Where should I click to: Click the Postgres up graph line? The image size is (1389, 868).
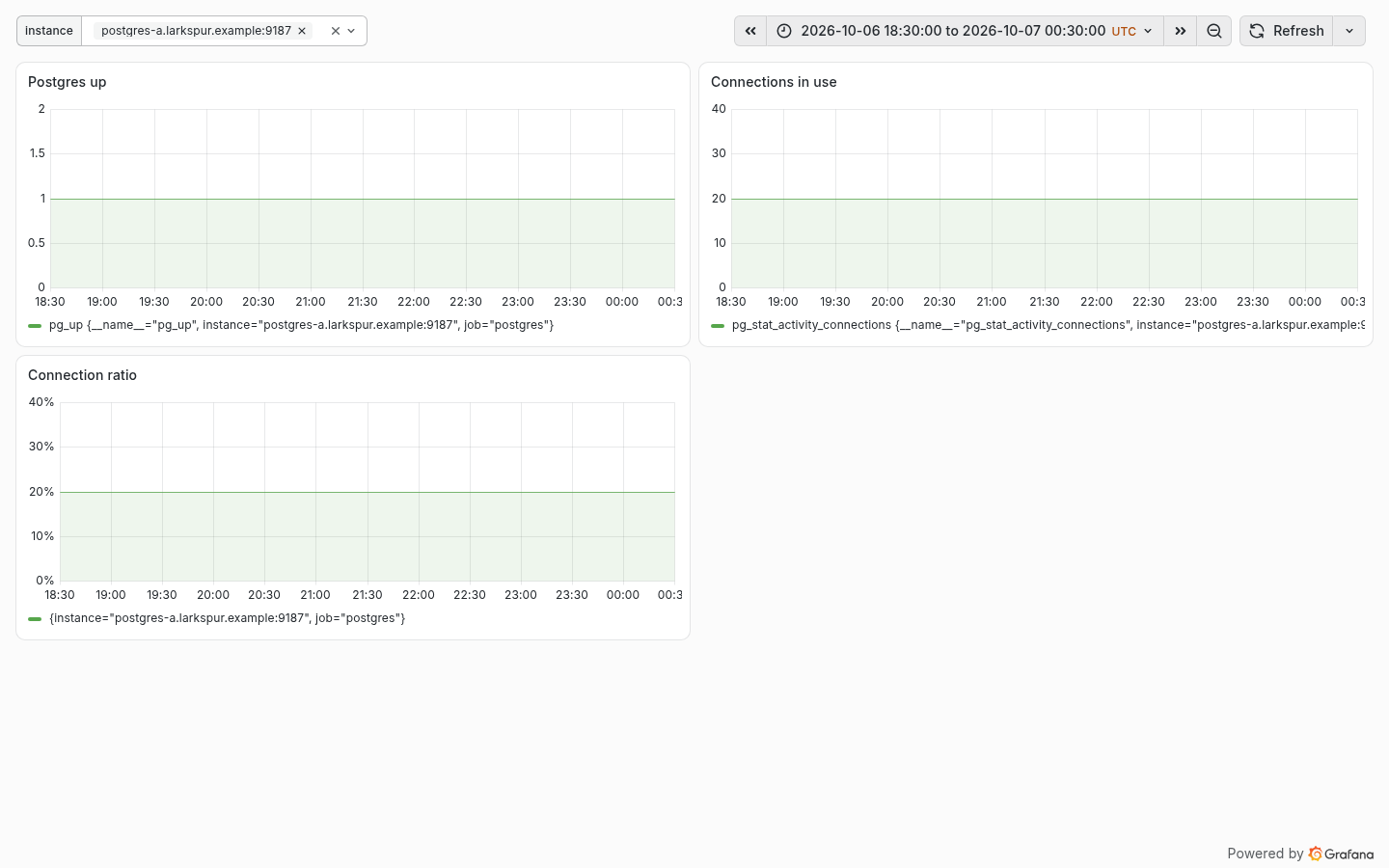coord(363,199)
